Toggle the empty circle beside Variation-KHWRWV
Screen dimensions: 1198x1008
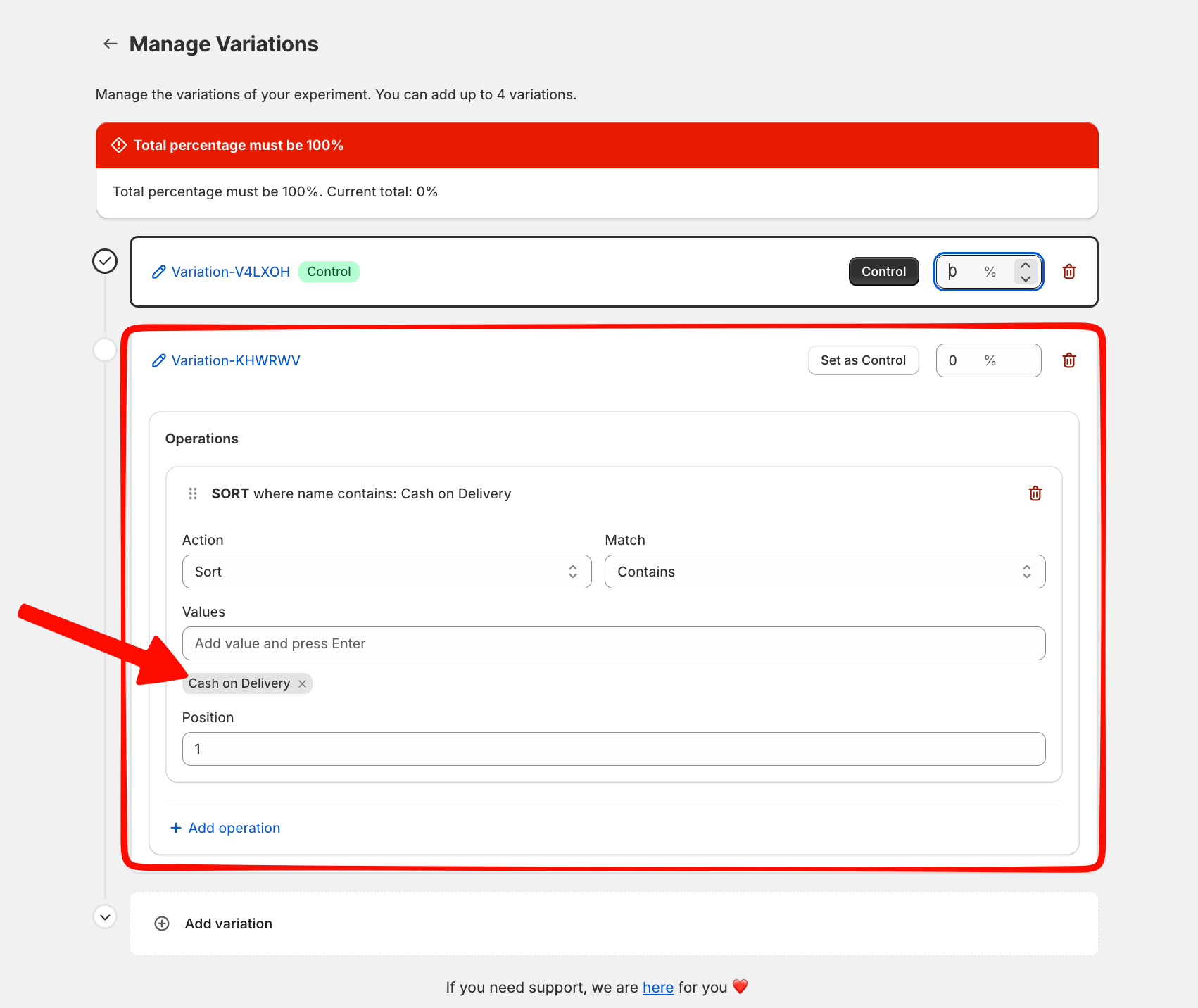(x=105, y=350)
